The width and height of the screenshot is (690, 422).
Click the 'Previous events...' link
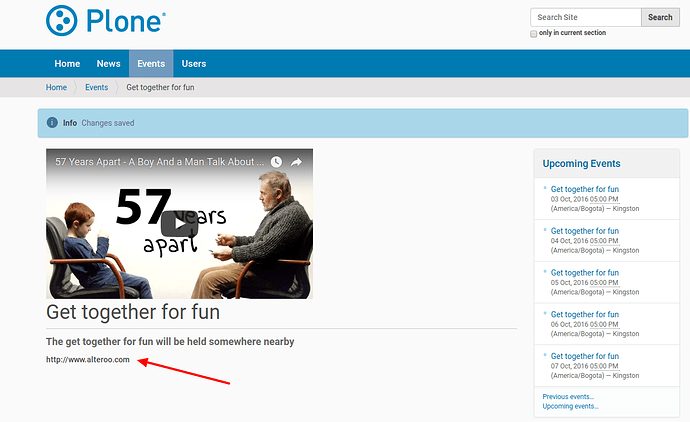(x=568, y=396)
